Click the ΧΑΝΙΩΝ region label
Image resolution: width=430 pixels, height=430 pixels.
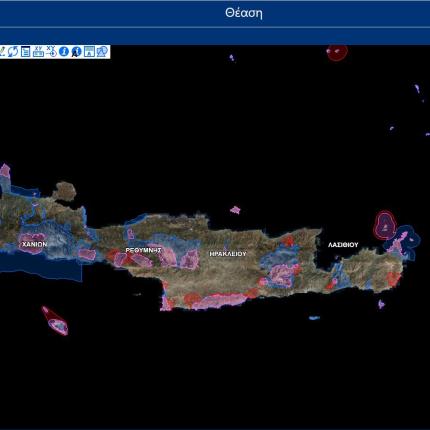pos(35,244)
